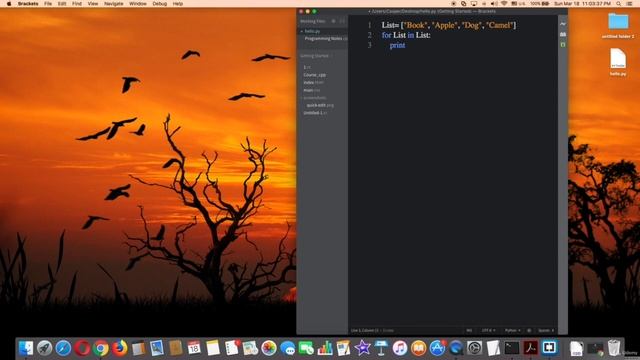Open Working Files settings gear icon

333,21
